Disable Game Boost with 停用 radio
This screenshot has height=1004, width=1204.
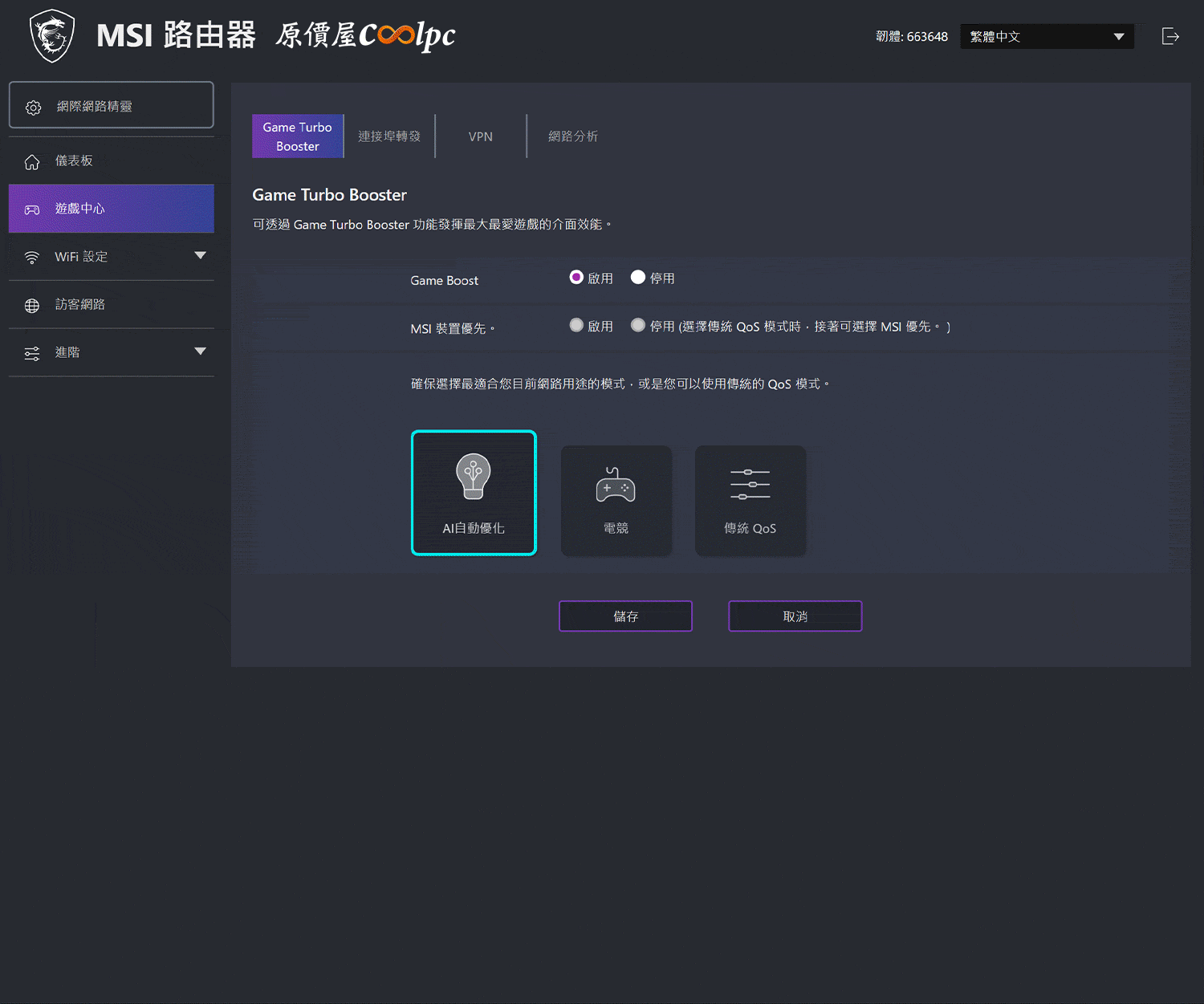click(638, 277)
